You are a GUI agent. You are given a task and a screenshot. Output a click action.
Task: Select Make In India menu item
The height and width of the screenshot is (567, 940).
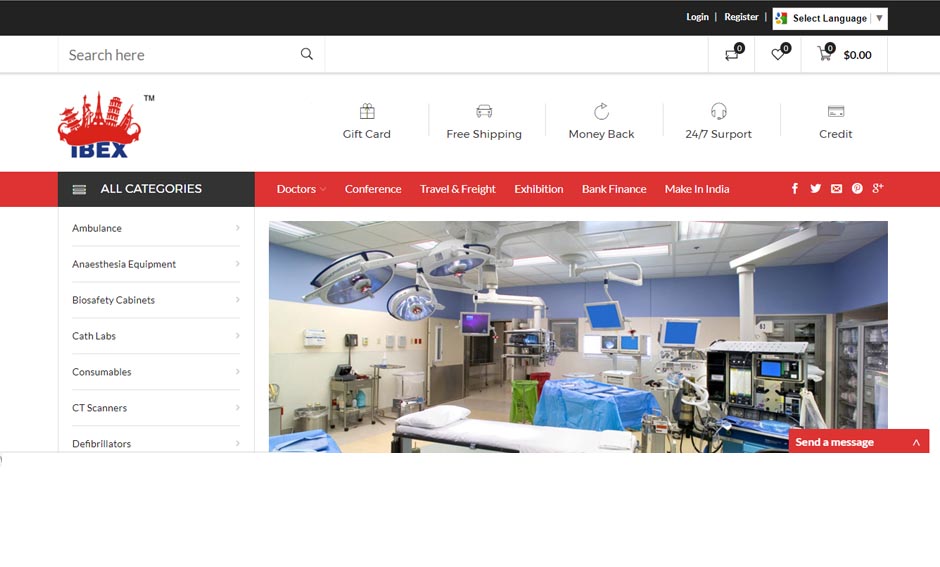[x=697, y=189]
